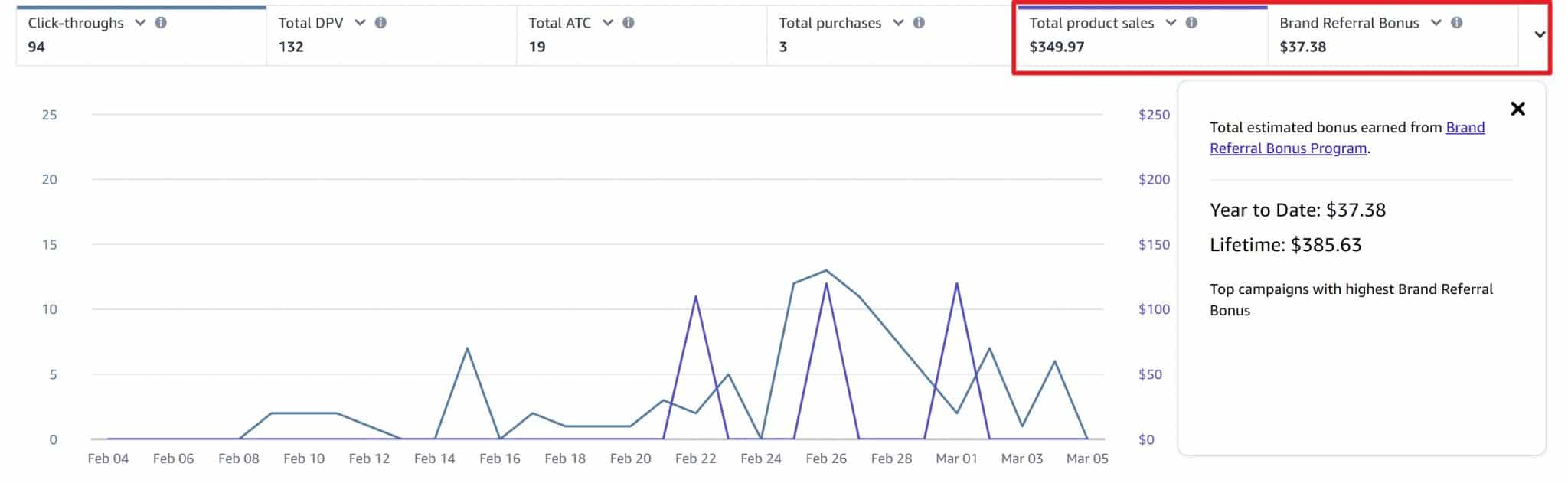Open the Total purchases metric dropdown

898,23
